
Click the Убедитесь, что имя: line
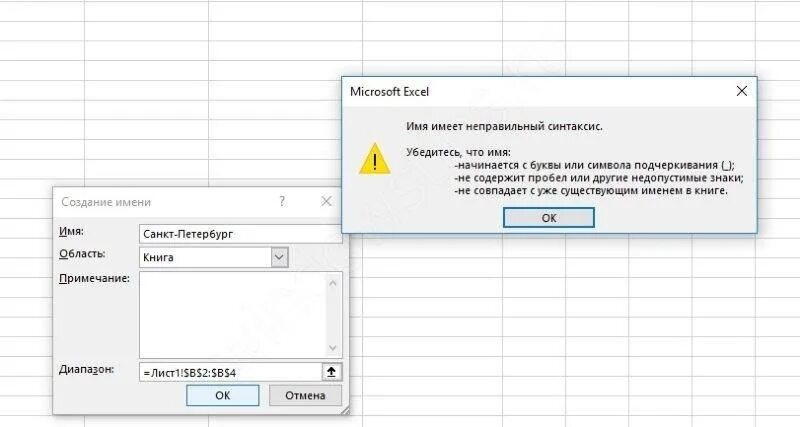pyautogui.click(x=458, y=153)
